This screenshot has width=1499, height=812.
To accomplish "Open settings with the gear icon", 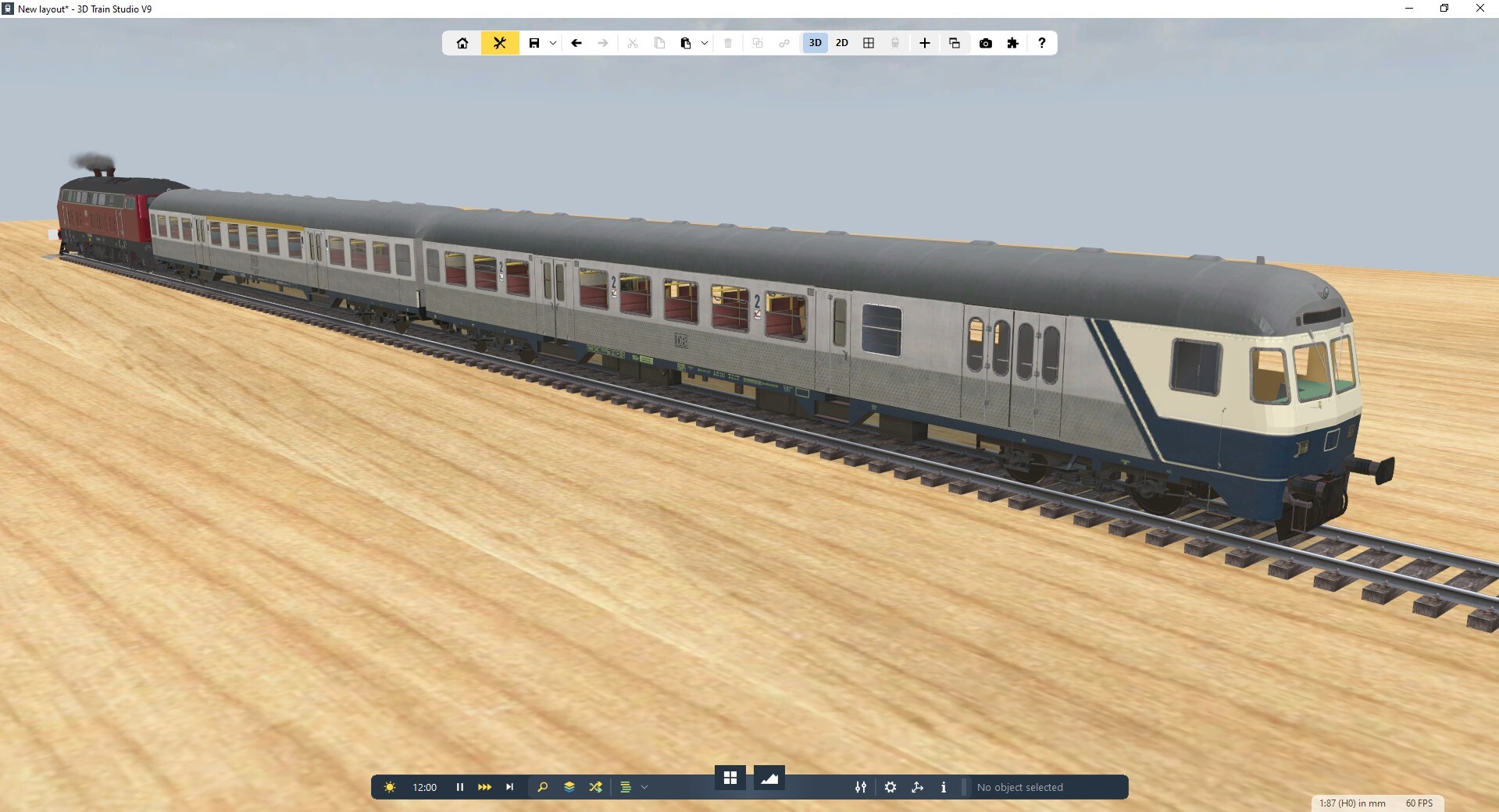I will tap(890, 787).
